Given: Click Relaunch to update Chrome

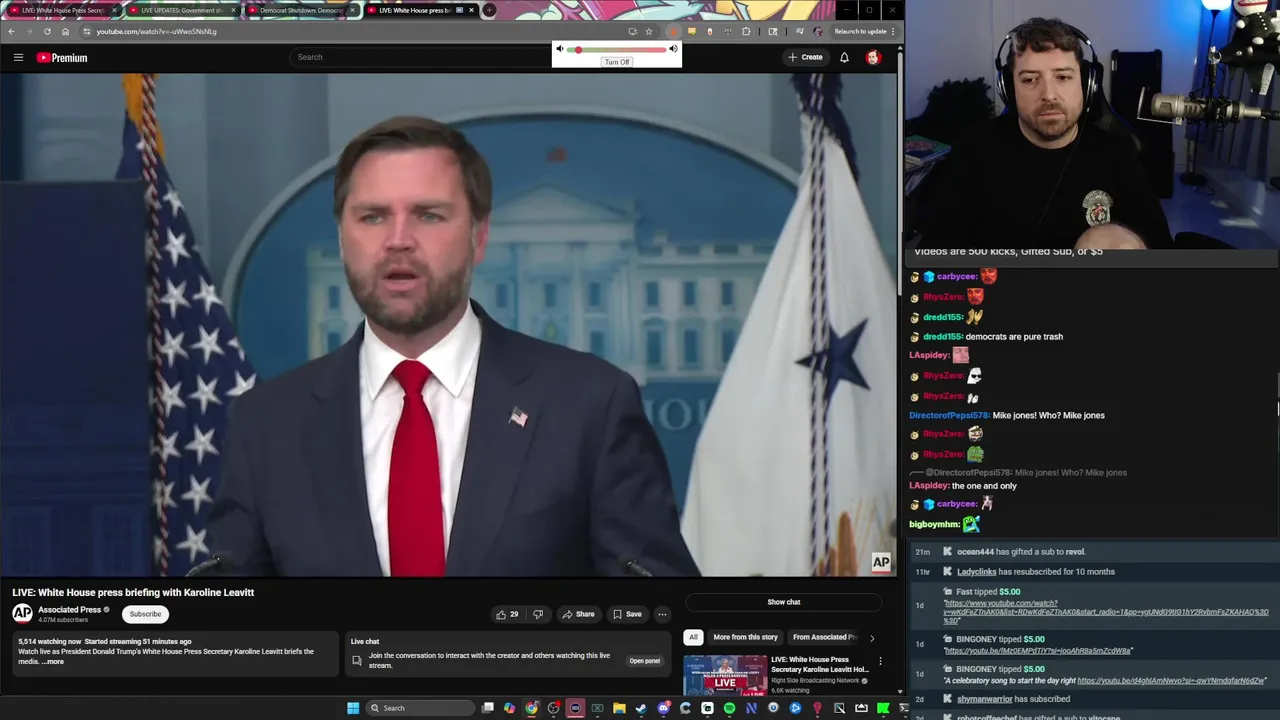Looking at the screenshot, I should pos(860,31).
